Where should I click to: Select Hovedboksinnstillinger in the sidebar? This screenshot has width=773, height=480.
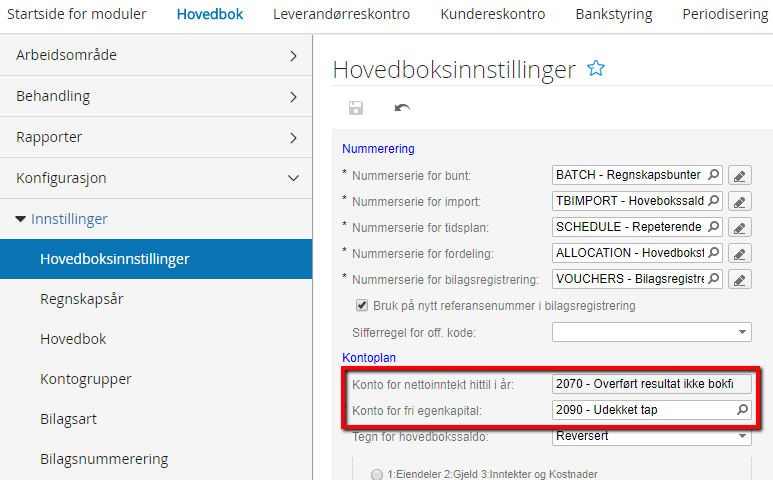coord(156,259)
